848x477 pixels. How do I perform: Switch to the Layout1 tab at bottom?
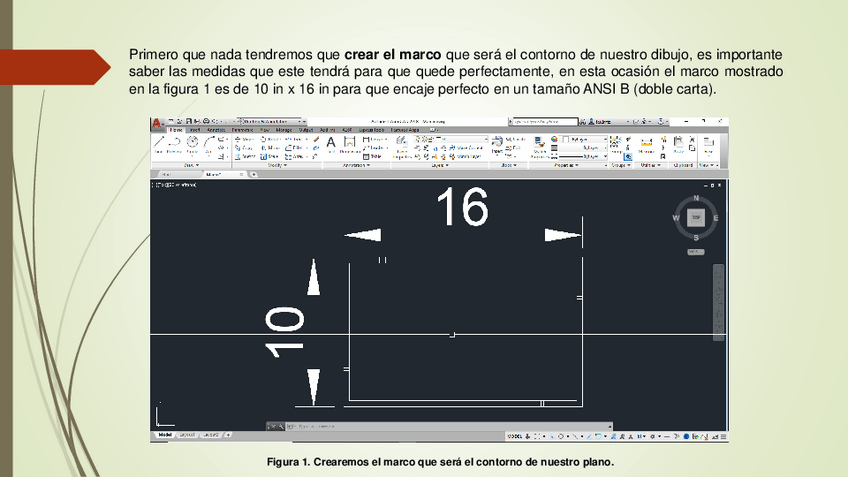(x=187, y=435)
